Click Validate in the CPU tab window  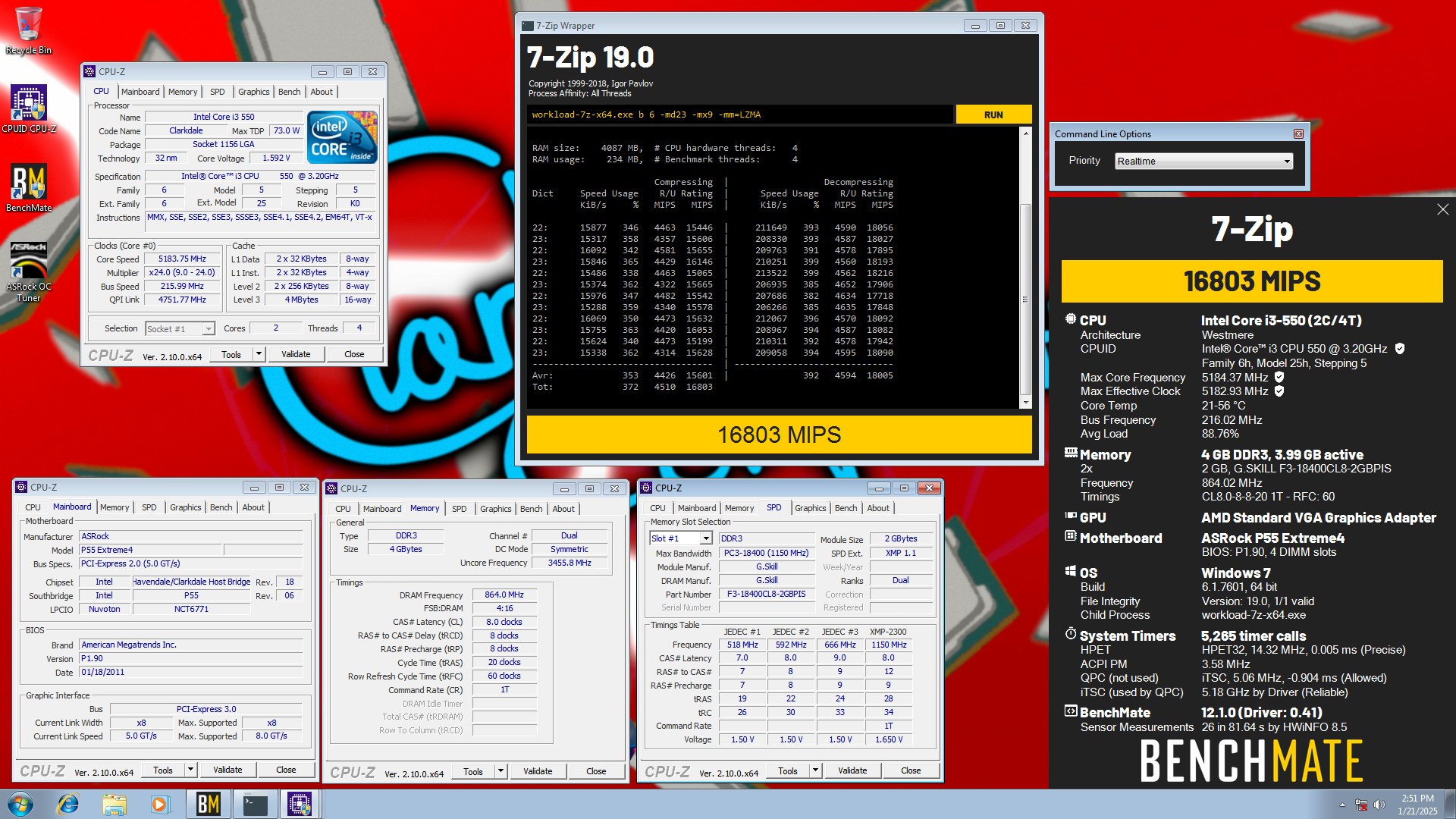(x=296, y=354)
